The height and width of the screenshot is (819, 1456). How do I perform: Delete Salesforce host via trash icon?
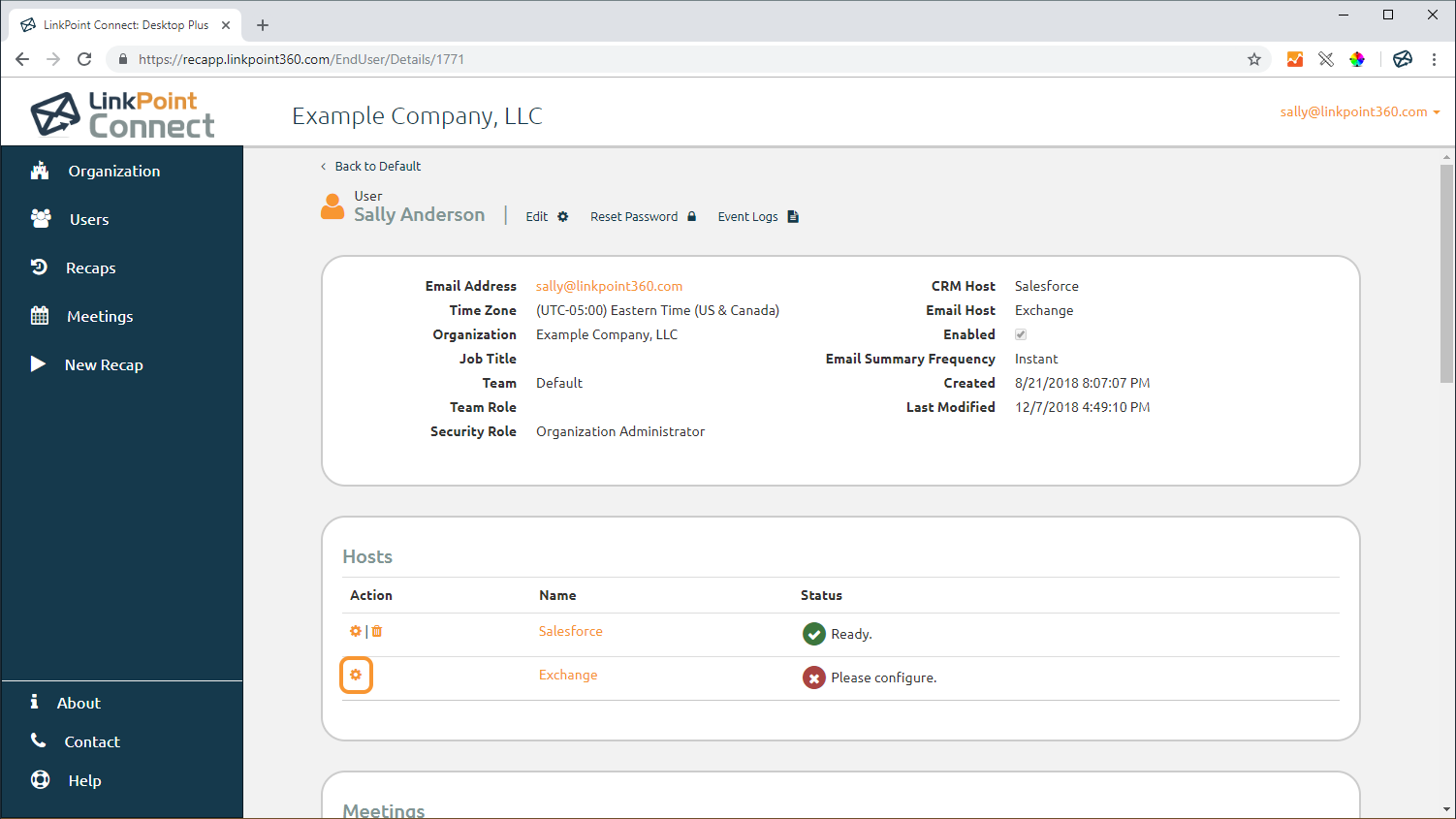point(377,631)
